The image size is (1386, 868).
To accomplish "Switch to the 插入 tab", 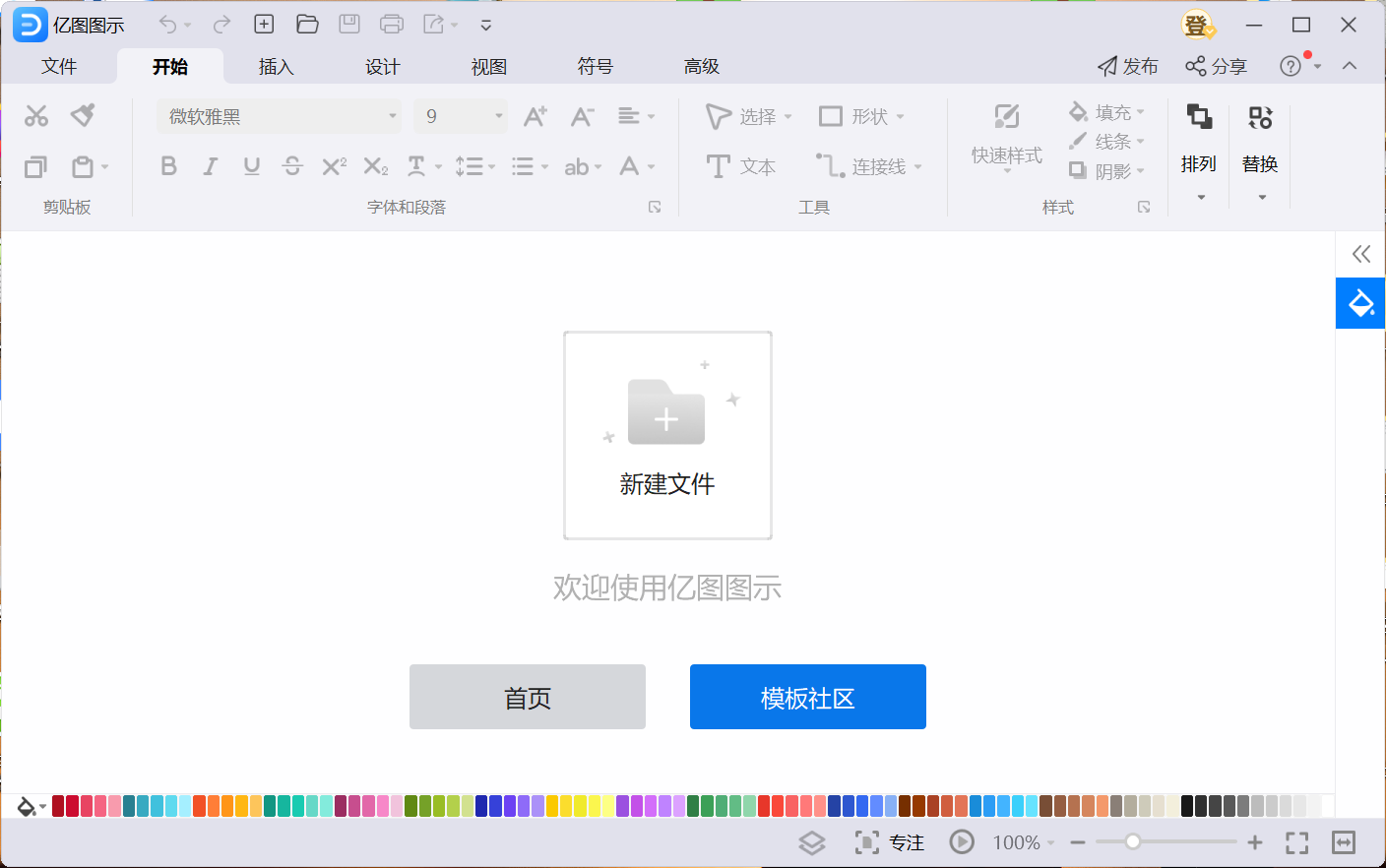I will pyautogui.click(x=276, y=66).
